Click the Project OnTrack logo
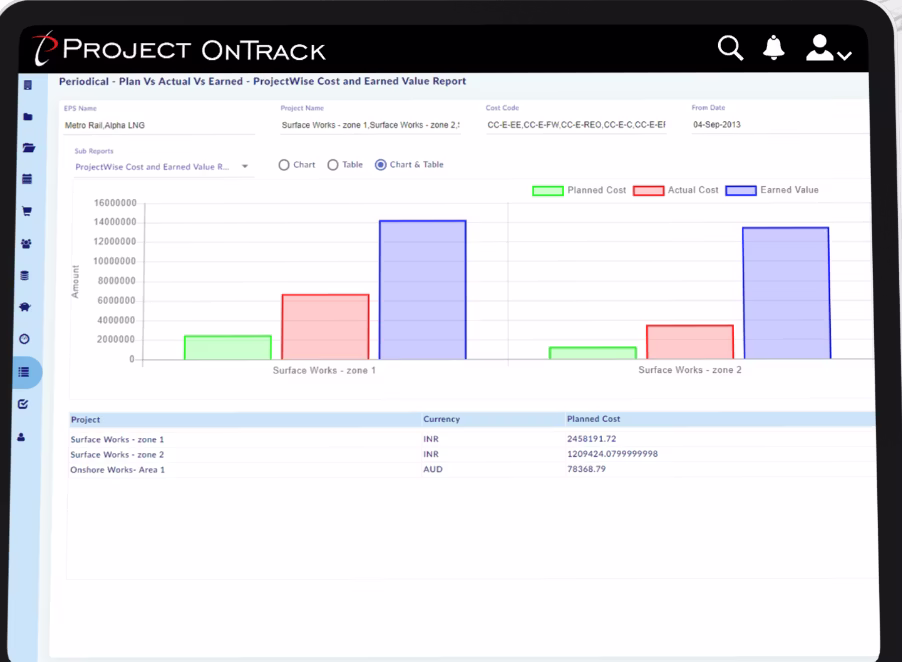Image resolution: width=902 pixels, height=662 pixels. (x=180, y=48)
